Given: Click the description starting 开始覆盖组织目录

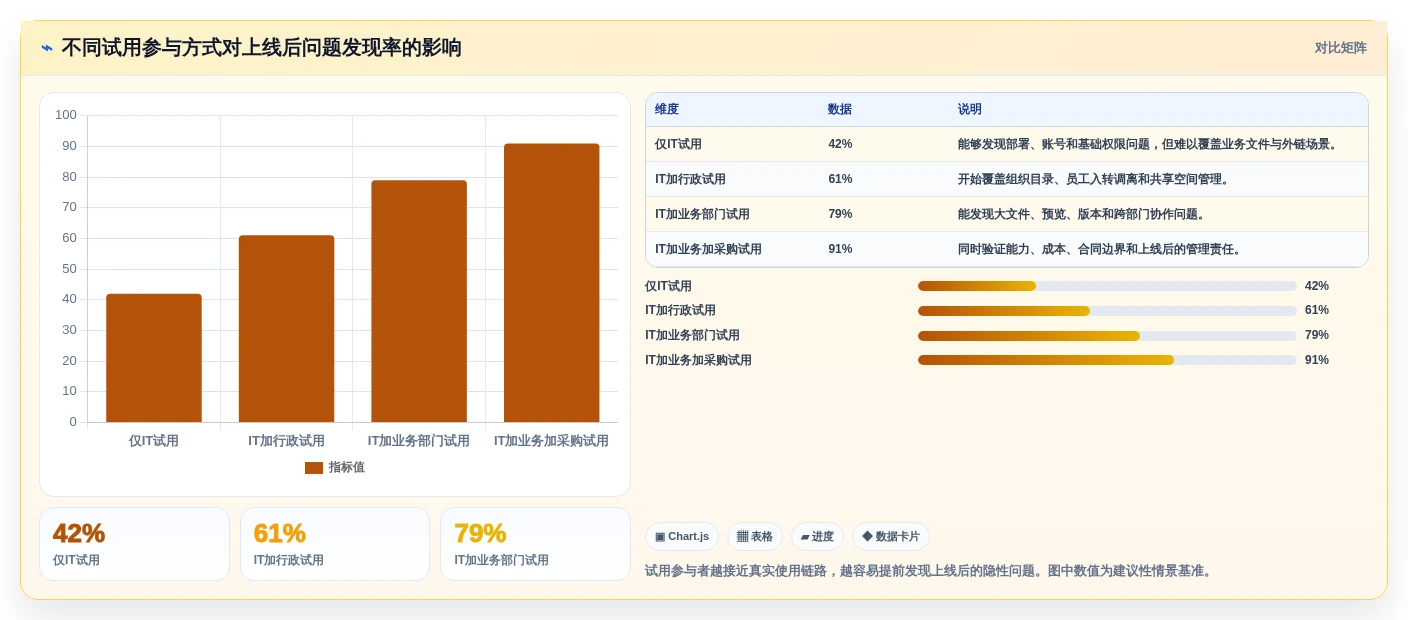Looking at the screenshot, I should pos(1095,180).
